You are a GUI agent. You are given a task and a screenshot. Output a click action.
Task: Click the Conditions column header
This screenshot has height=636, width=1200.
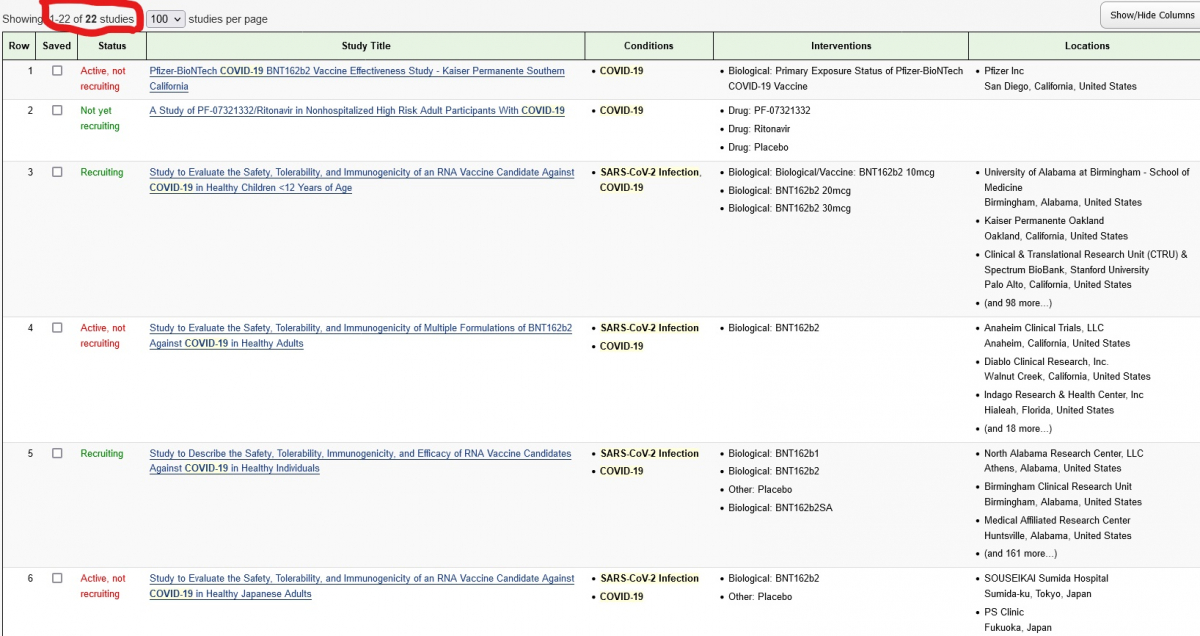tap(648, 46)
